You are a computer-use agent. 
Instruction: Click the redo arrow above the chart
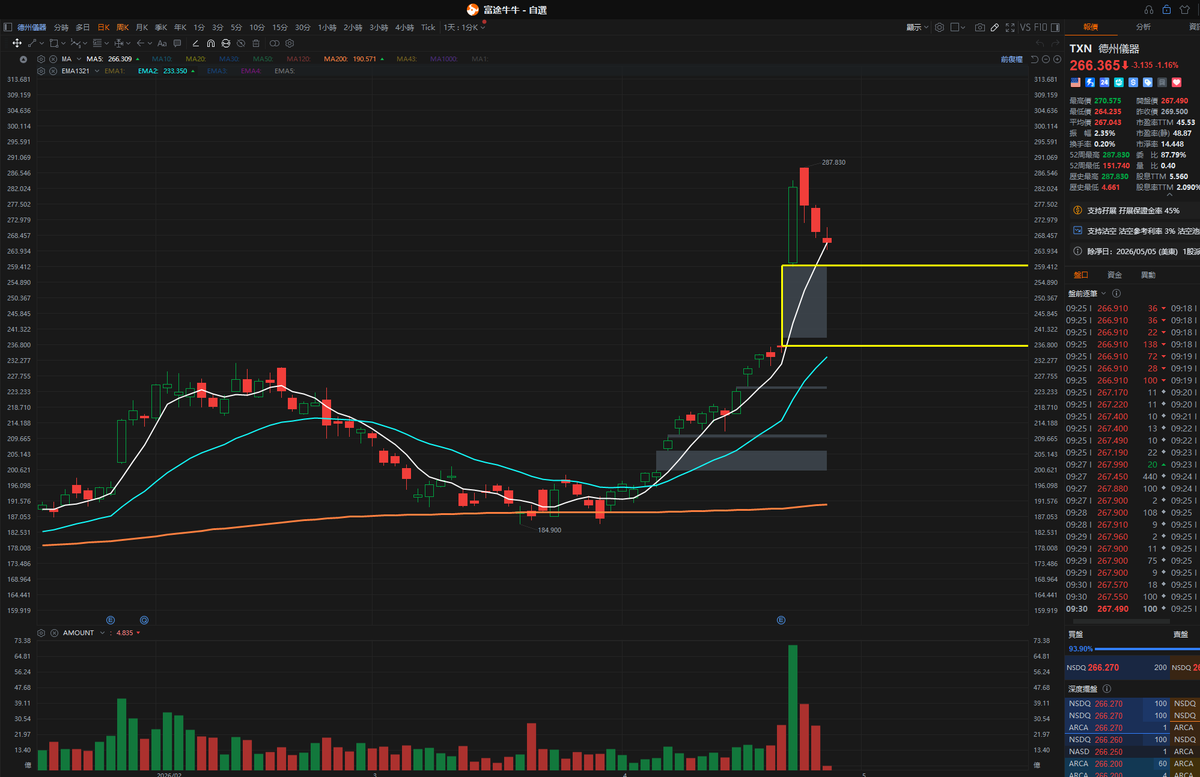click(1055, 43)
